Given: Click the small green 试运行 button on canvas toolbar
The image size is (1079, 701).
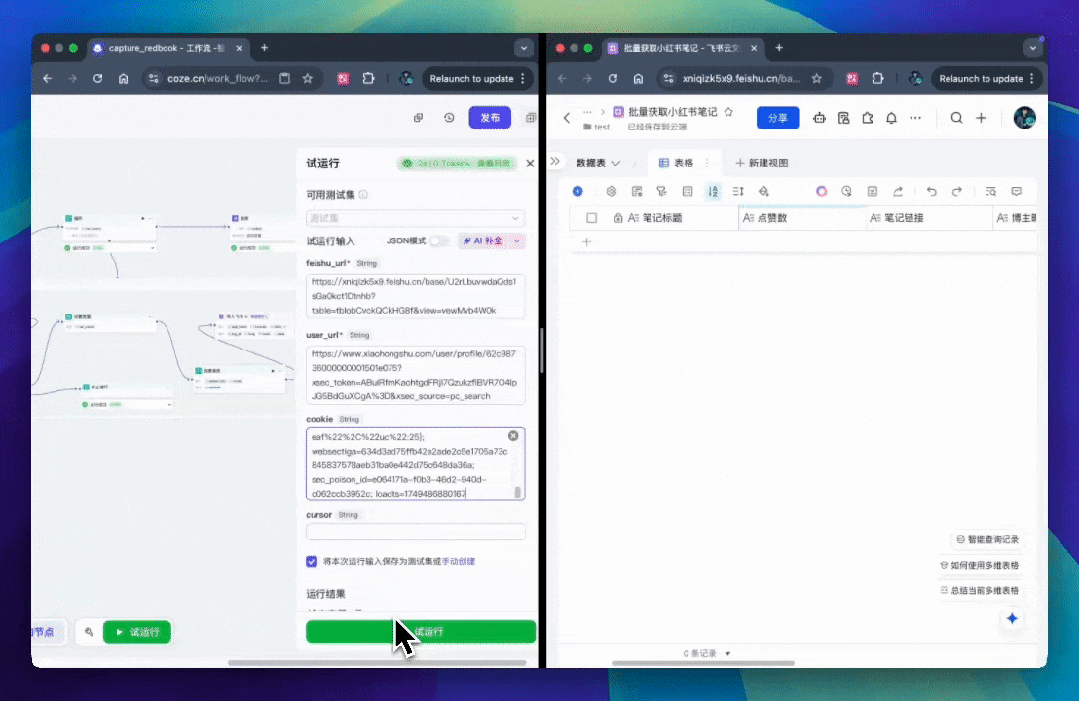Looking at the screenshot, I should 137,632.
